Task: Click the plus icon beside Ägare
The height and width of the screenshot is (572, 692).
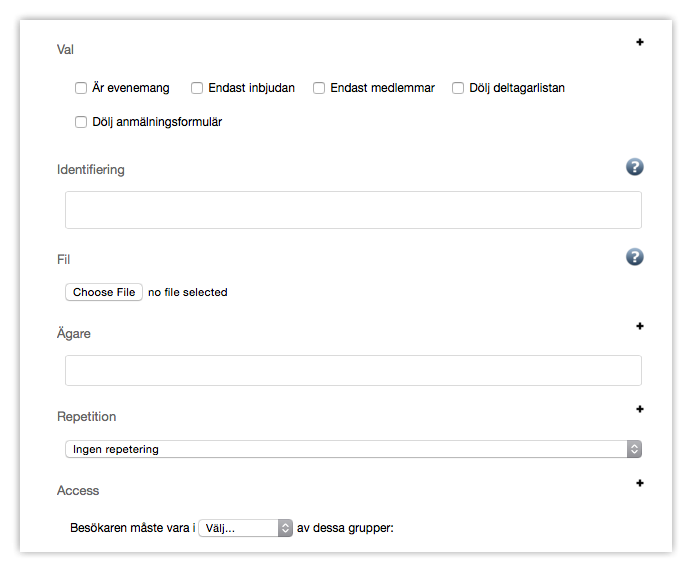Action: (x=640, y=326)
